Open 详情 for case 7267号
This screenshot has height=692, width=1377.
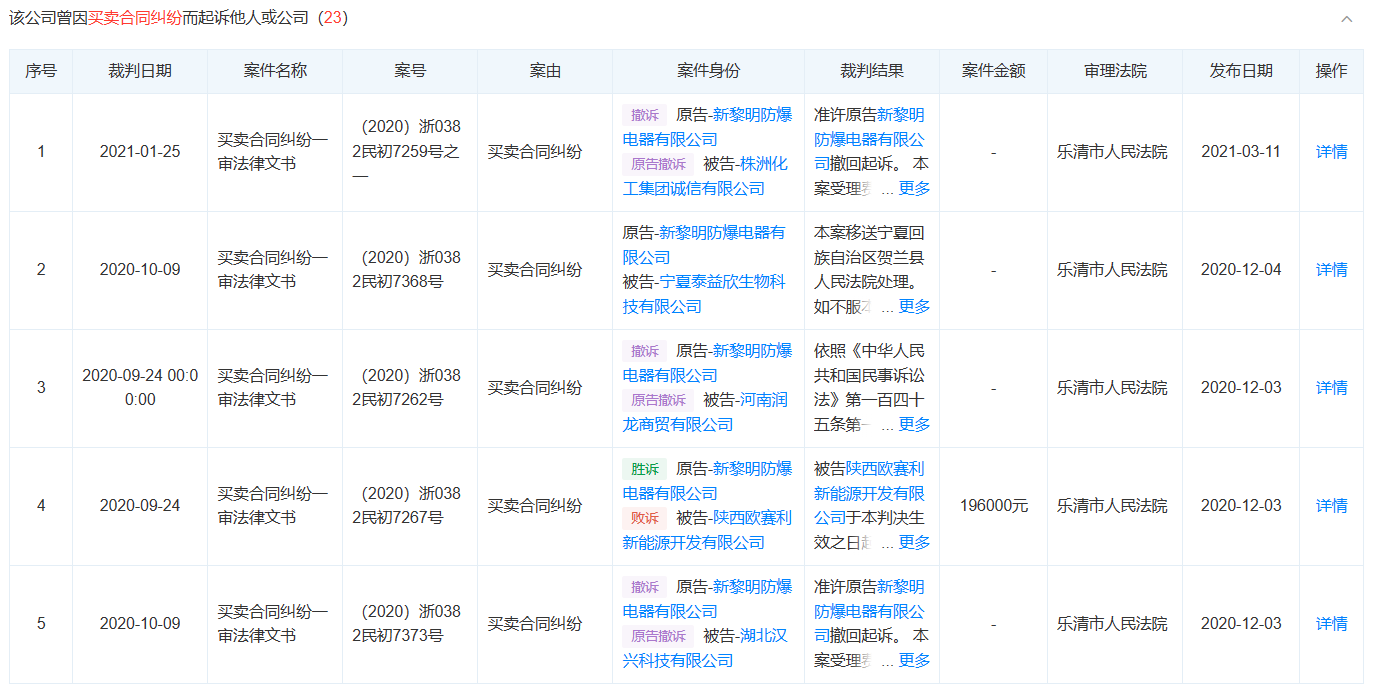pos(1331,506)
